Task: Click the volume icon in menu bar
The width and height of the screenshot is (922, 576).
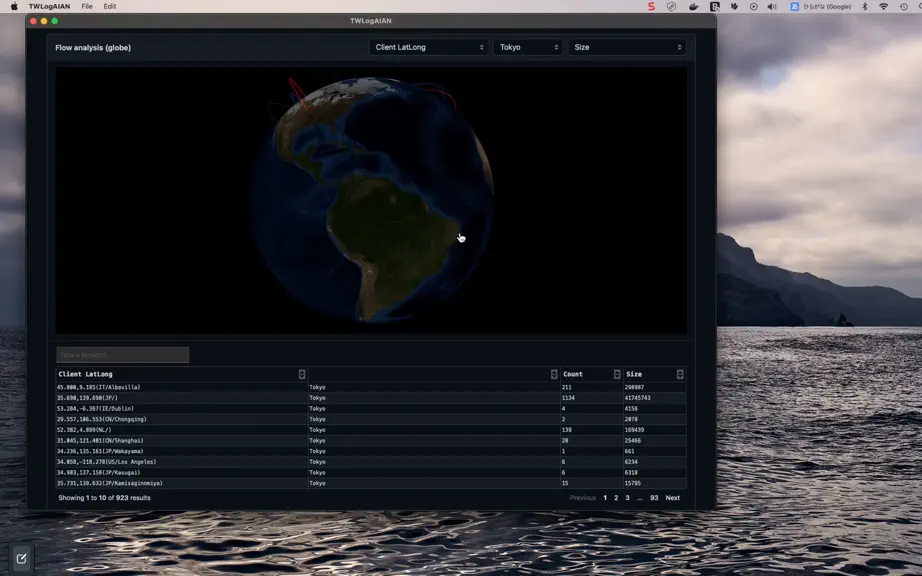Action: (x=772, y=6)
